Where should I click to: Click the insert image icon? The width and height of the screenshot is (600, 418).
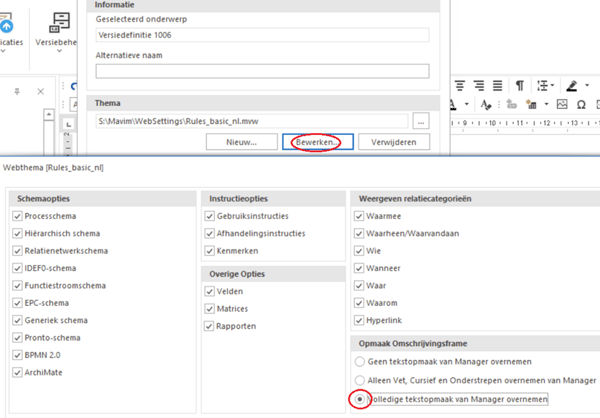(x=563, y=104)
